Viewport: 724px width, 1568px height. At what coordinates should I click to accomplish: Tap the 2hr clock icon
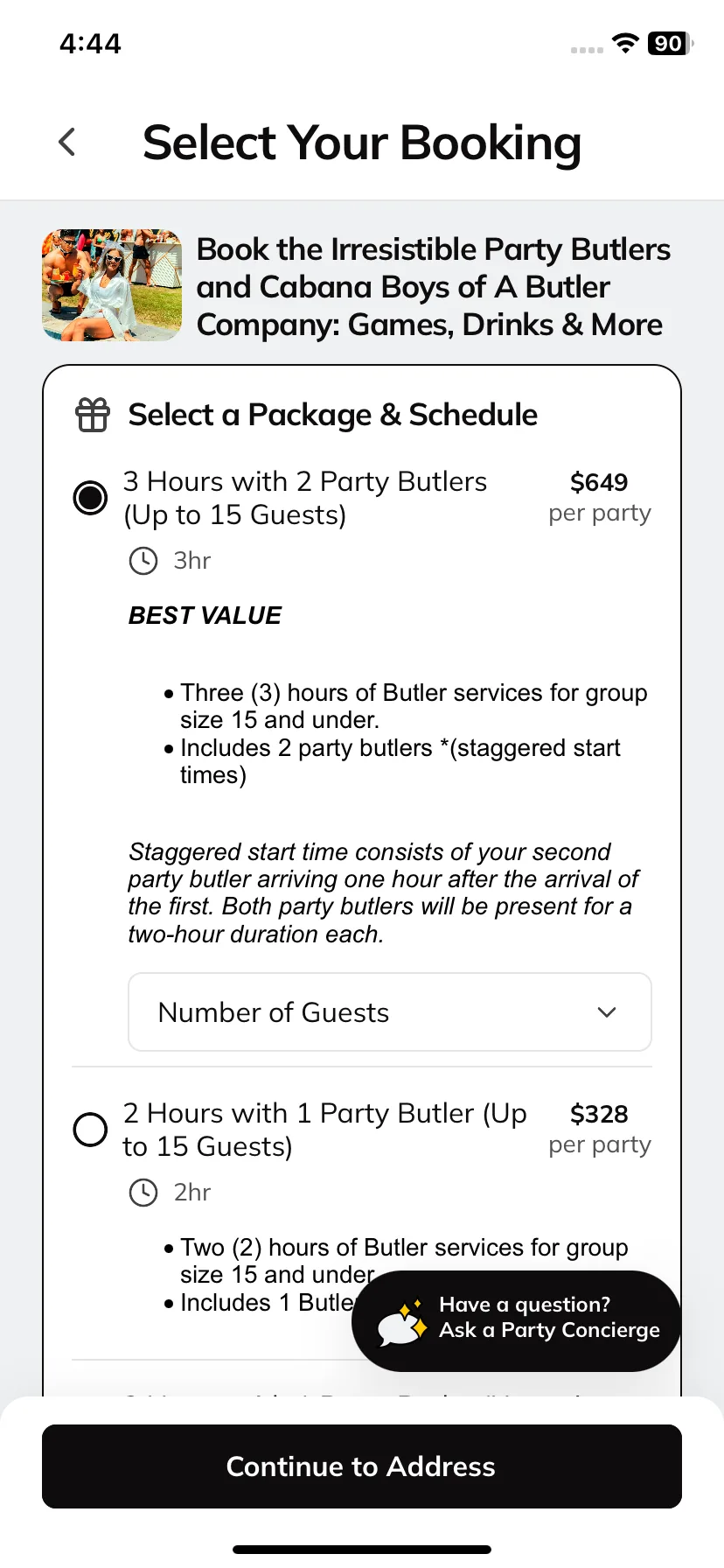(143, 1193)
